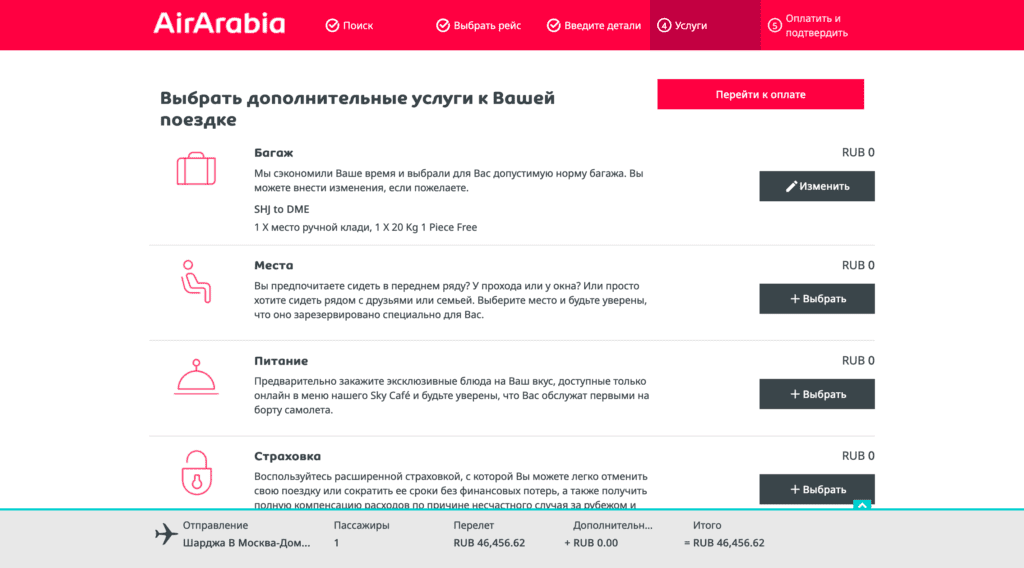Click the insurance padlock icon
1024x568 pixels.
tap(197, 473)
